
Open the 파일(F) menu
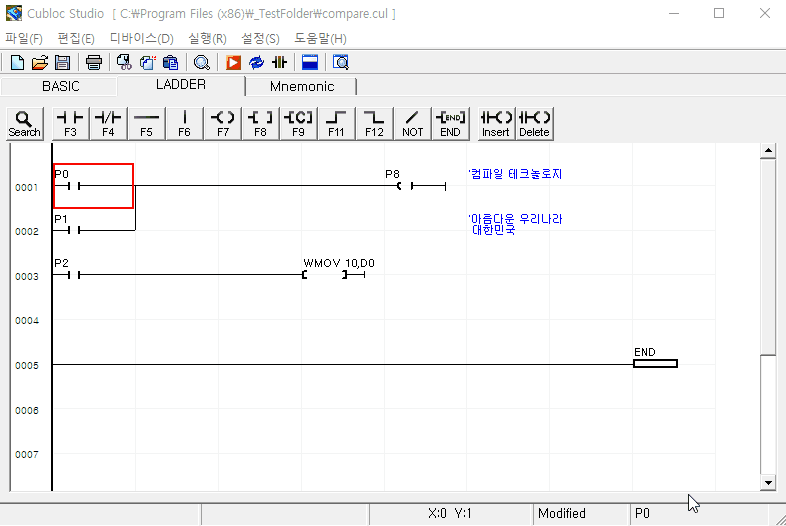click(24, 38)
